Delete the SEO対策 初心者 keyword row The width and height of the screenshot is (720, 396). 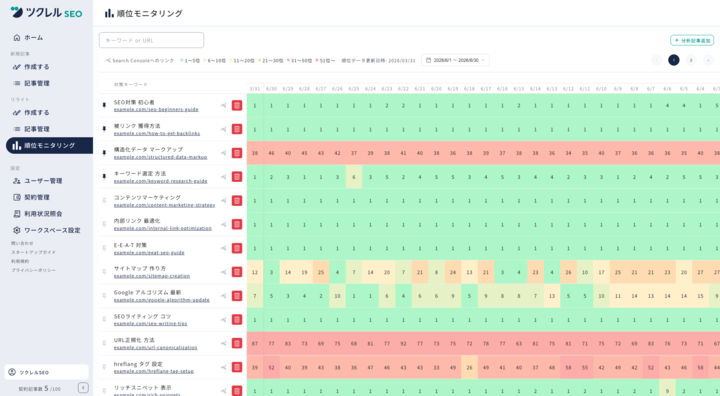pos(236,105)
